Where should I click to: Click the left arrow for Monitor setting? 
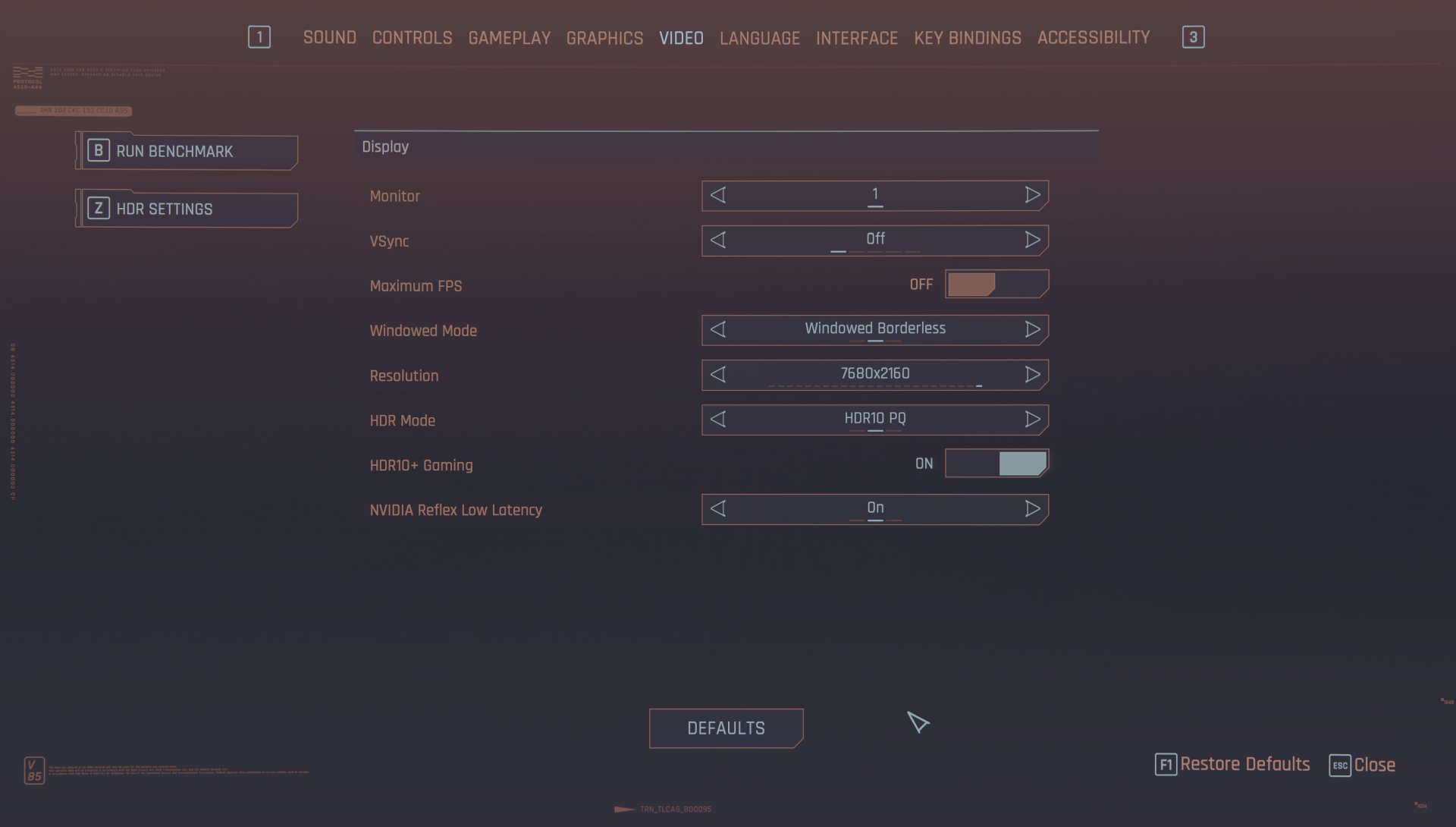pos(718,196)
